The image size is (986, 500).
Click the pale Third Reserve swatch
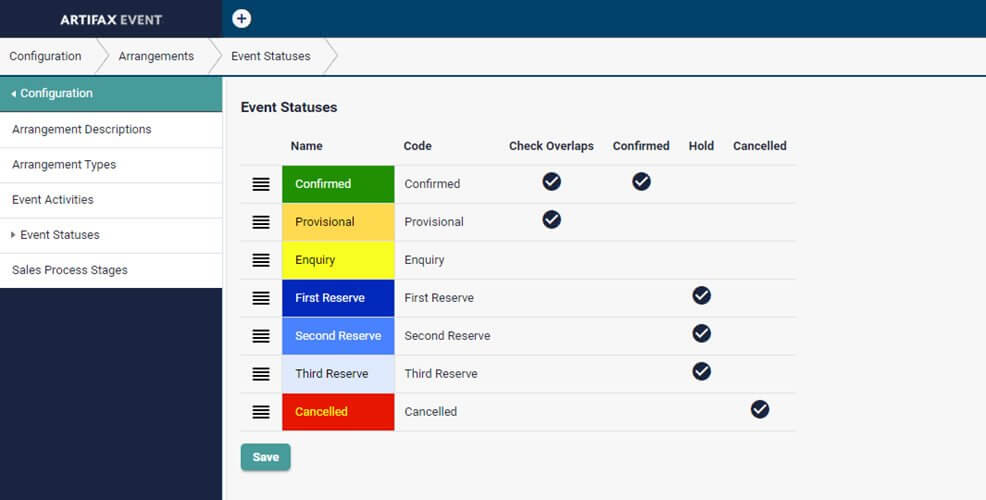338,374
